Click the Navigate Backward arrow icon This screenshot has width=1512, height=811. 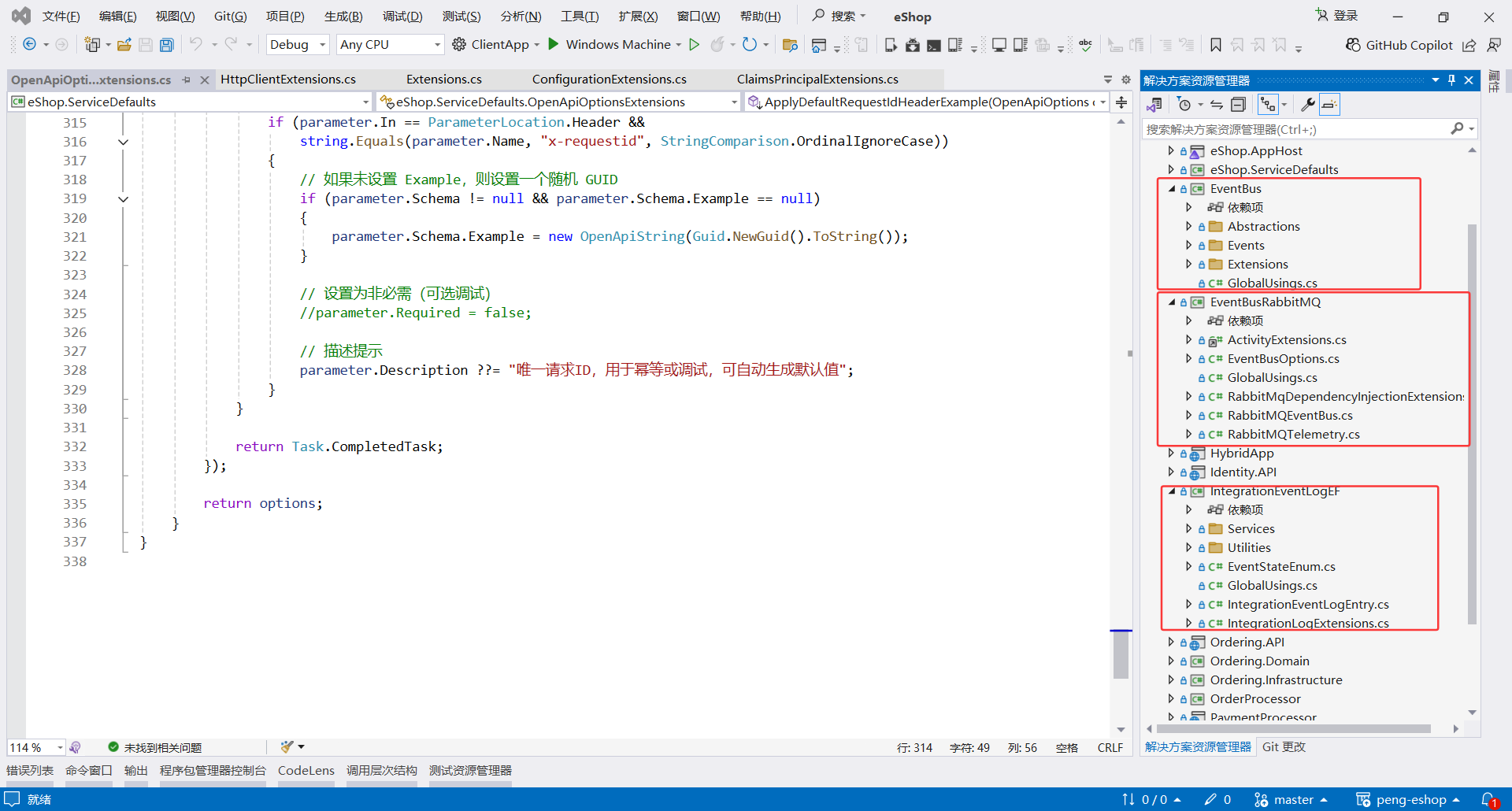pyautogui.click(x=29, y=45)
